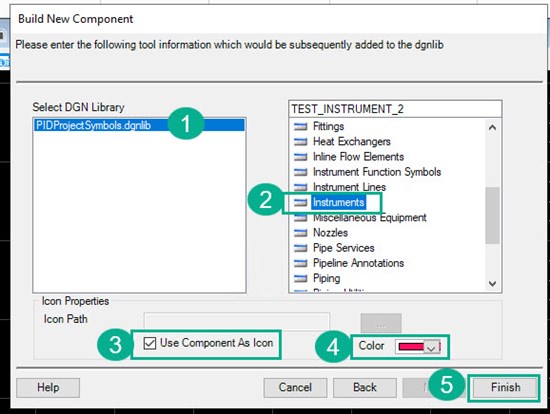
Task: Click the Pipeline Annotations category icon
Action: (300, 263)
